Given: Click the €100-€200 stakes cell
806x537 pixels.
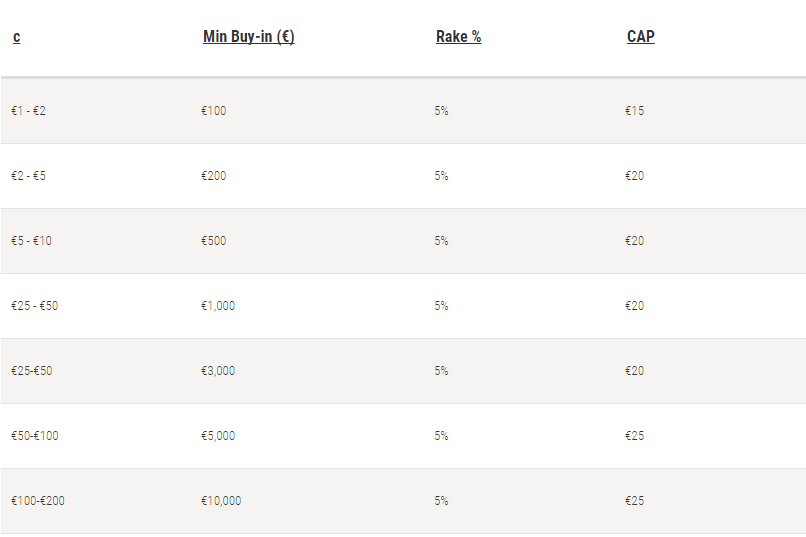Looking at the screenshot, I should coord(38,501).
